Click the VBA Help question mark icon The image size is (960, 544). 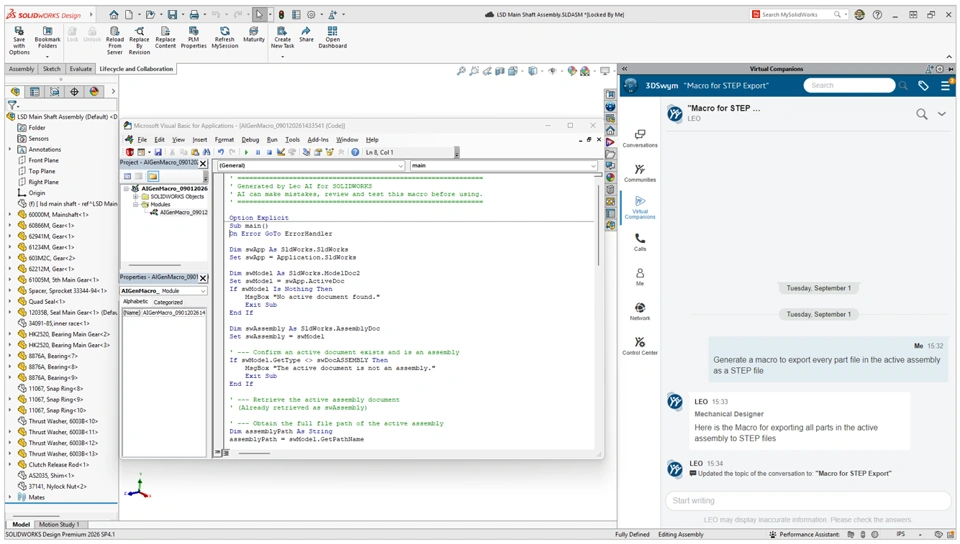click(355, 152)
